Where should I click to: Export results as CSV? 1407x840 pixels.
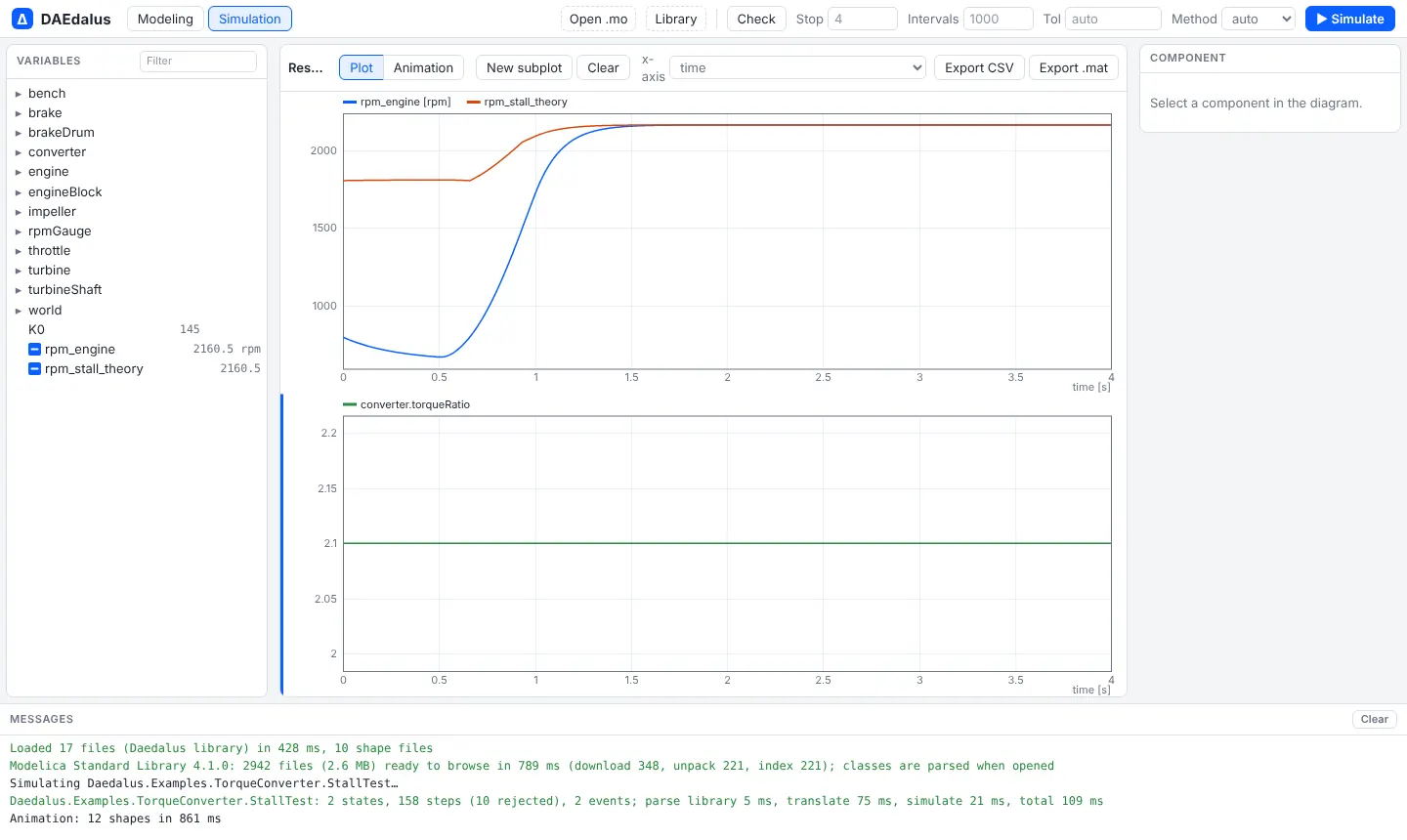click(x=979, y=67)
